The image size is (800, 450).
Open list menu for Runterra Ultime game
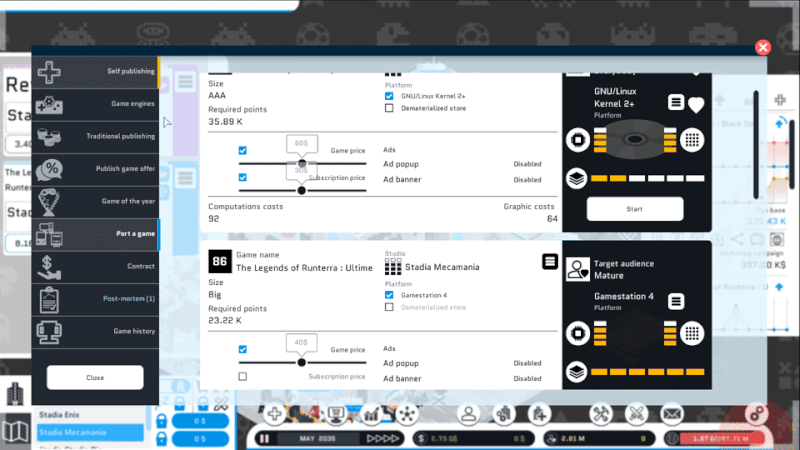[549, 262]
